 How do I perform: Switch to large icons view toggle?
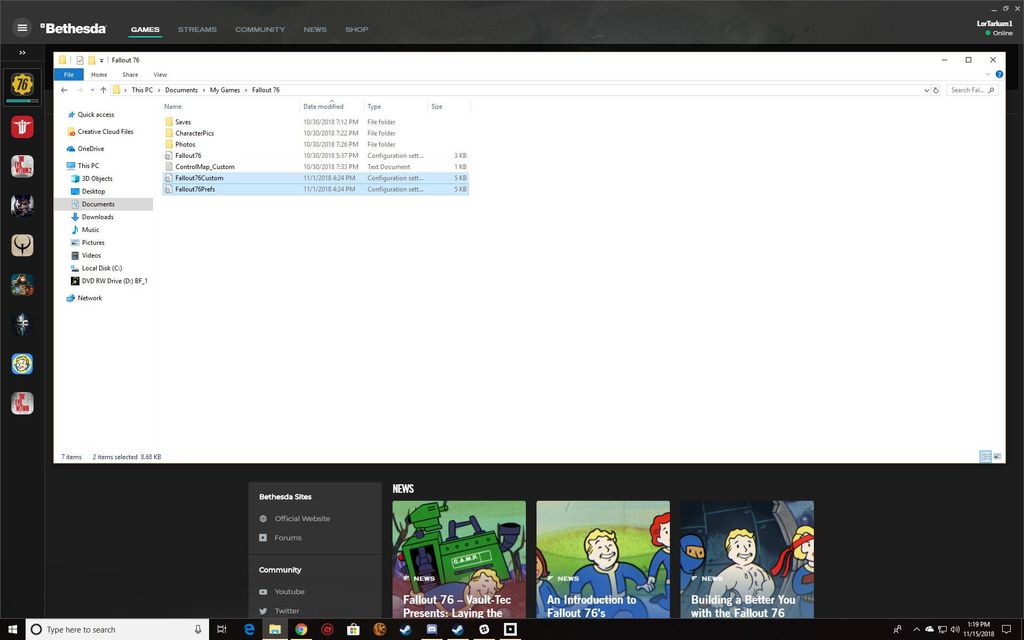997,456
